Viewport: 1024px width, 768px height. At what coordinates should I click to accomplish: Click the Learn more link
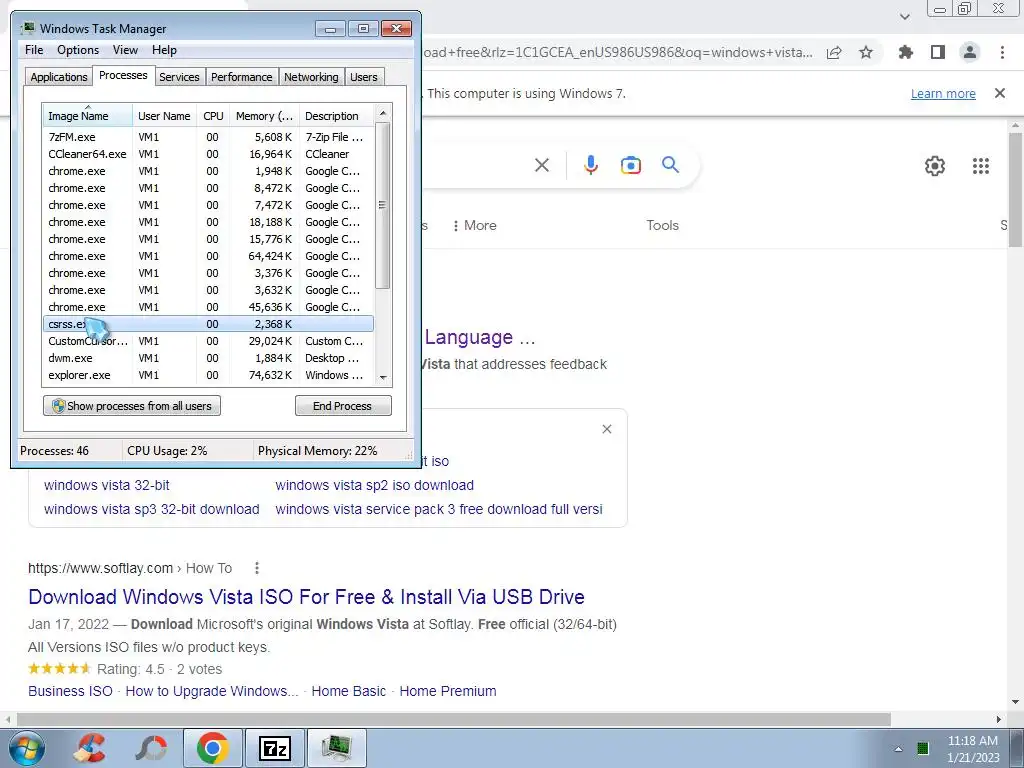tap(943, 93)
